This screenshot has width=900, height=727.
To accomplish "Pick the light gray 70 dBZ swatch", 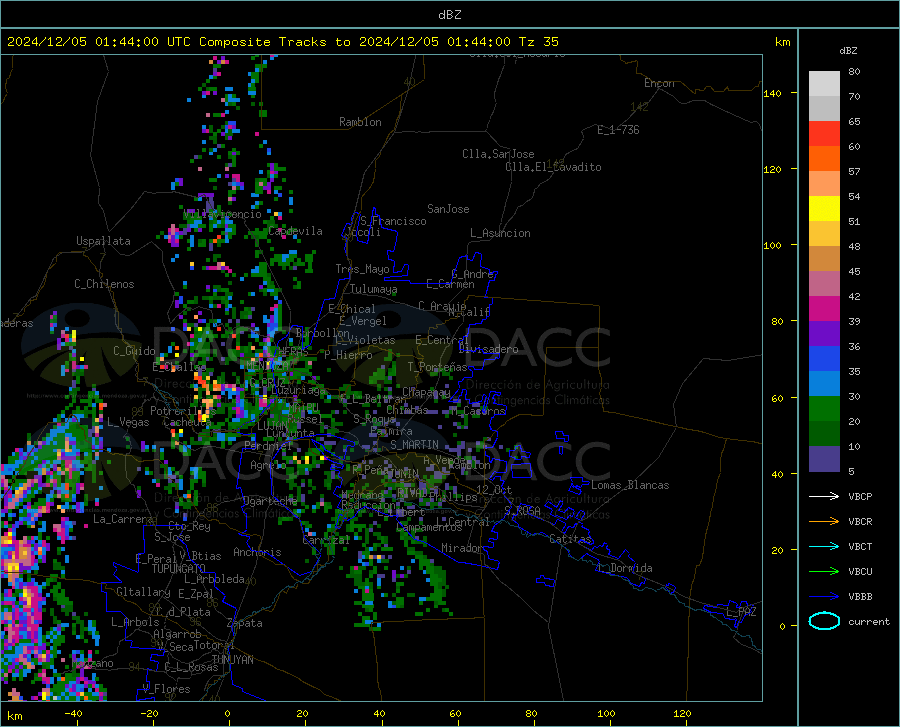I will pyautogui.click(x=824, y=84).
